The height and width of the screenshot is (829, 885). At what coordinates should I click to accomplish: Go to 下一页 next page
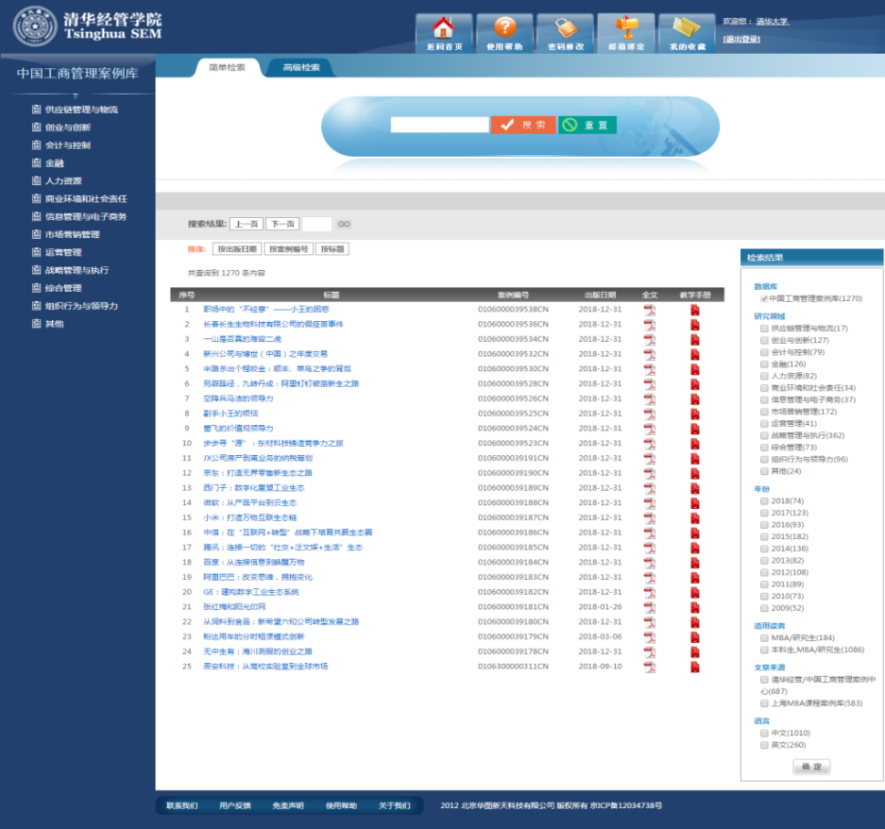click(283, 224)
